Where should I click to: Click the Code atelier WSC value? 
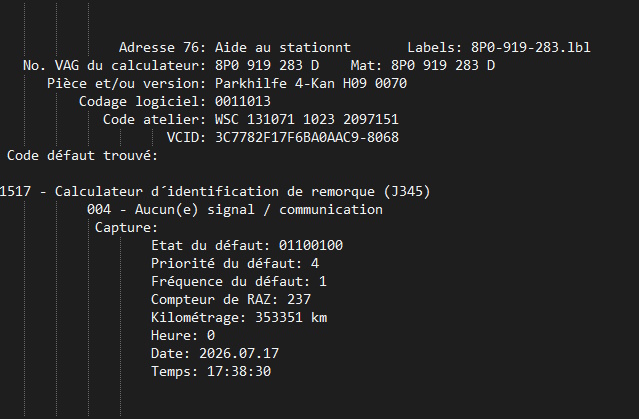pyautogui.click(x=307, y=119)
